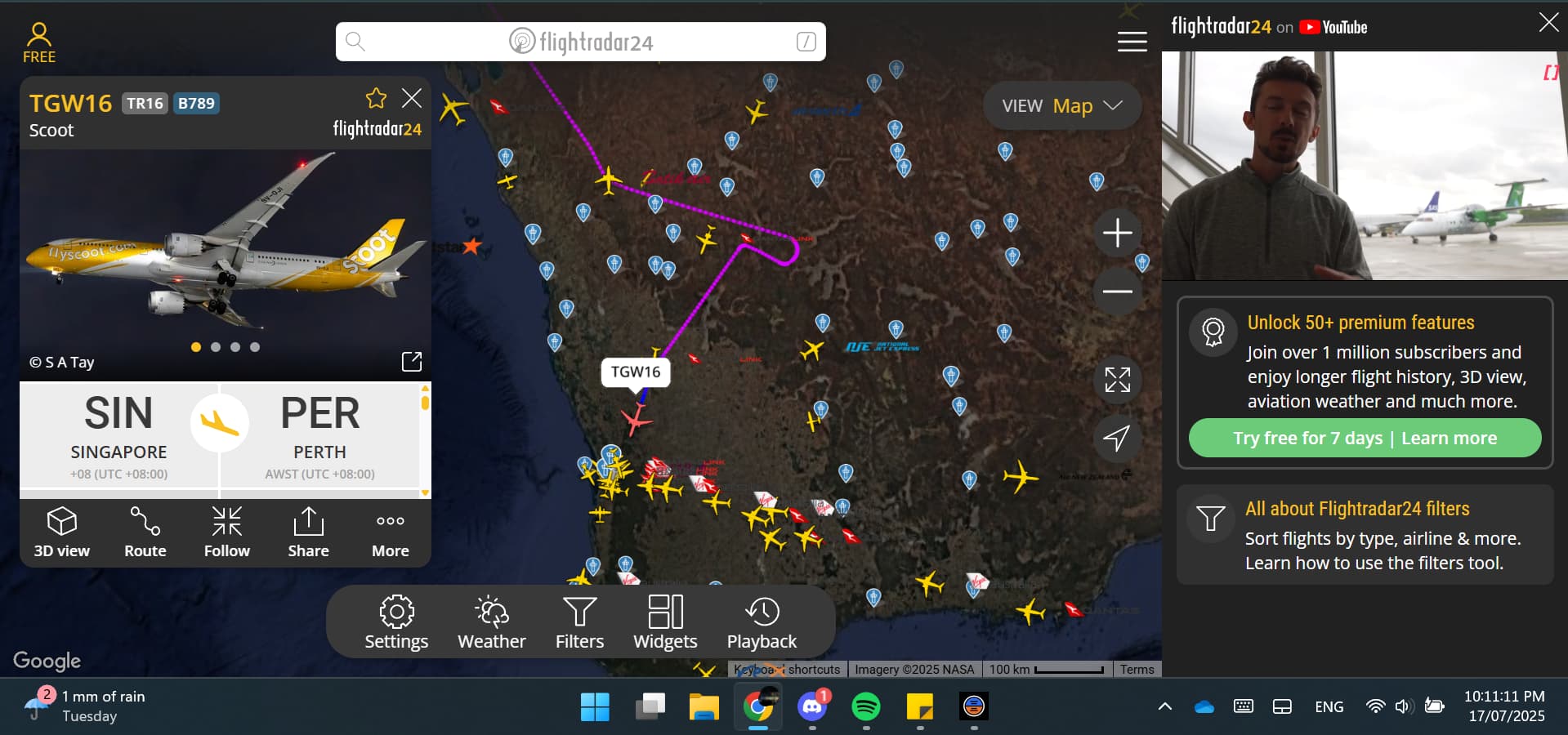The image size is (1568, 735).
Task: Open File Explorer from the taskbar
Action: click(x=704, y=706)
